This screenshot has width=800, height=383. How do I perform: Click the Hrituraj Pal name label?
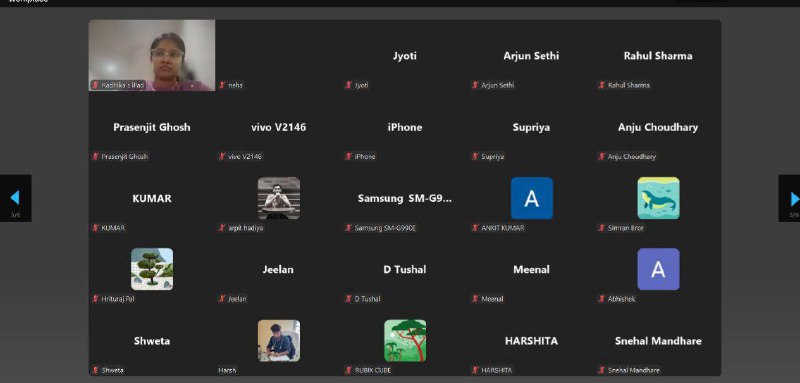118,299
